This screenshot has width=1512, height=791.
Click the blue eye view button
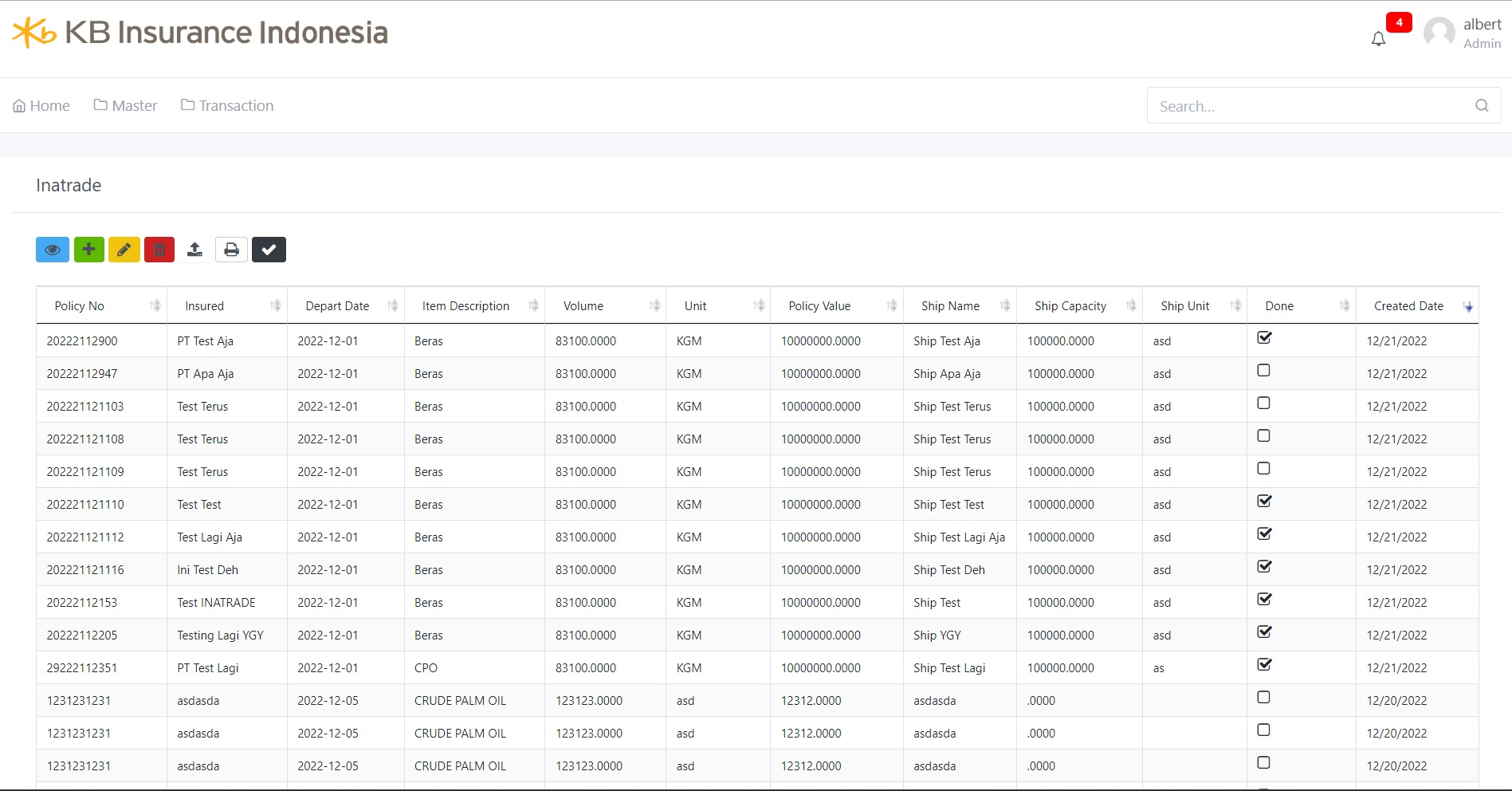(x=53, y=250)
